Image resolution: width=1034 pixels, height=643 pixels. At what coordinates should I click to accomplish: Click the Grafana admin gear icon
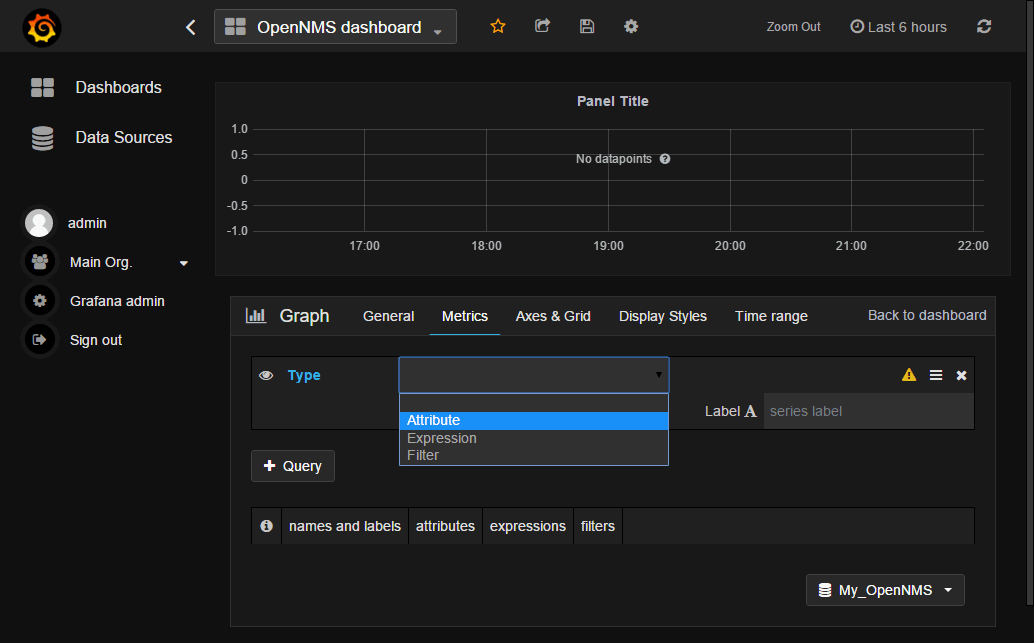pos(40,301)
